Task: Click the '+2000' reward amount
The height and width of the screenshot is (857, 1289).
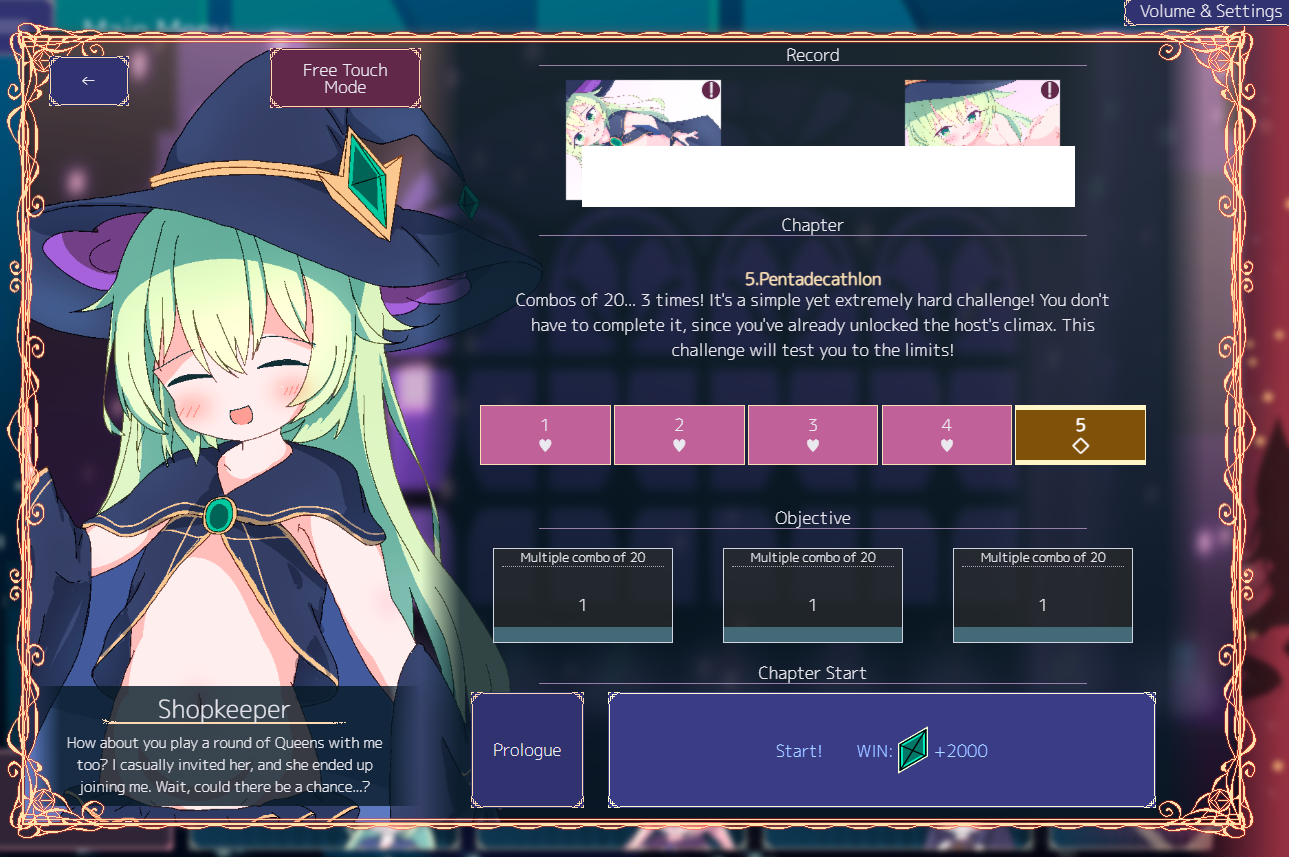Action: pyautogui.click(x=961, y=750)
